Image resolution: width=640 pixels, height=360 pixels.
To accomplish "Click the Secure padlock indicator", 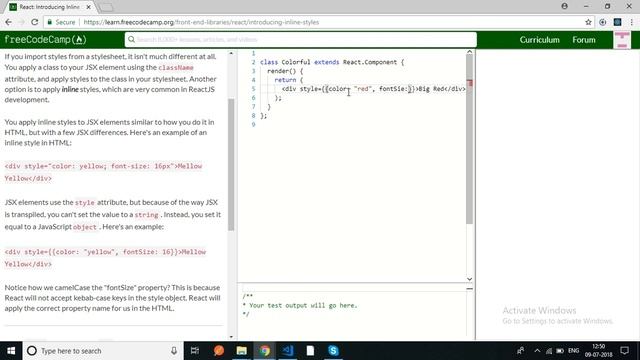I will (x=61, y=22).
